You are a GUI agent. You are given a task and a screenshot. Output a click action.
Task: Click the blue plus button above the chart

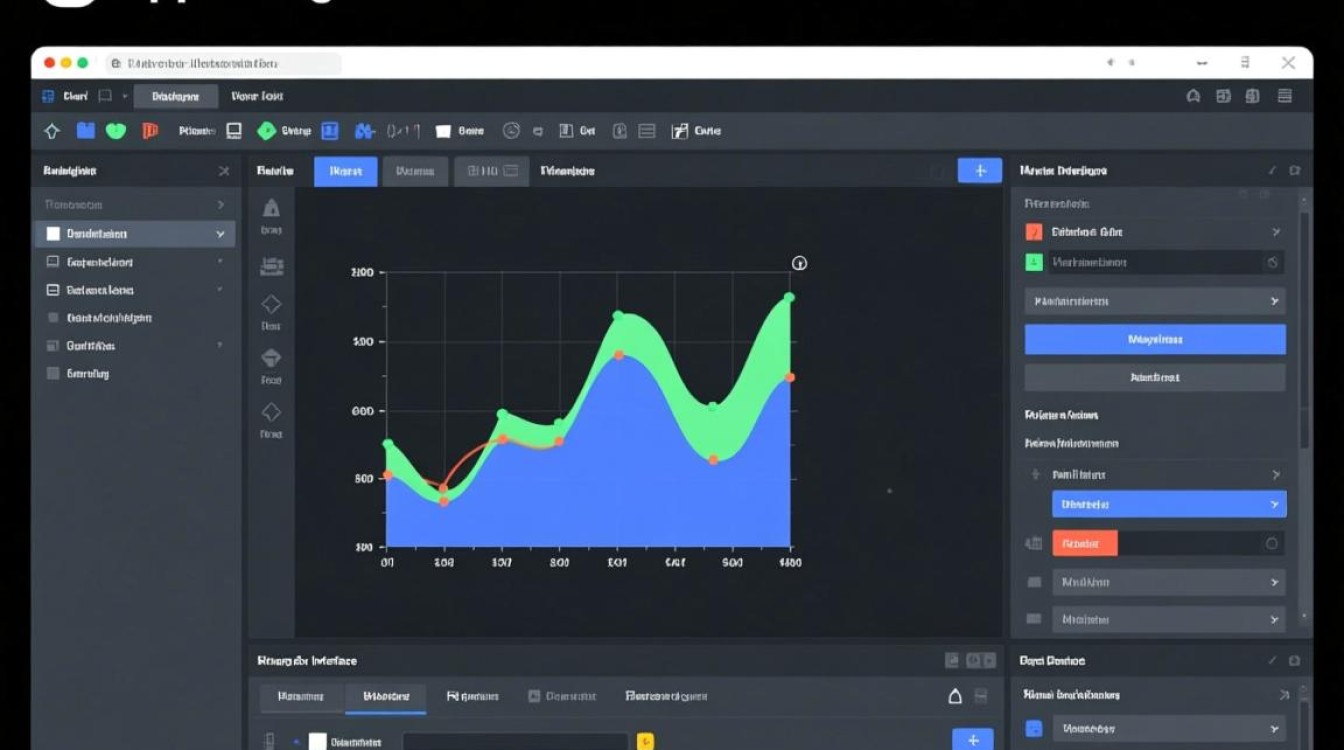(x=979, y=171)
